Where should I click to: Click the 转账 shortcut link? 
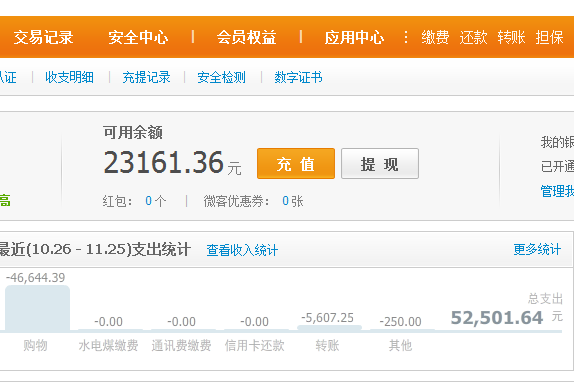(511, 37)
